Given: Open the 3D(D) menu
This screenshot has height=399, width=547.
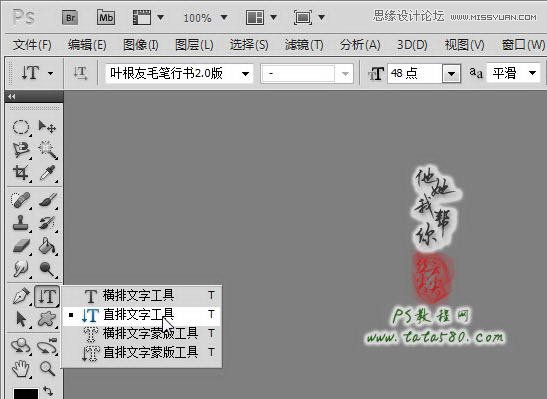Looking at the screenshot, I should [412, 45].
